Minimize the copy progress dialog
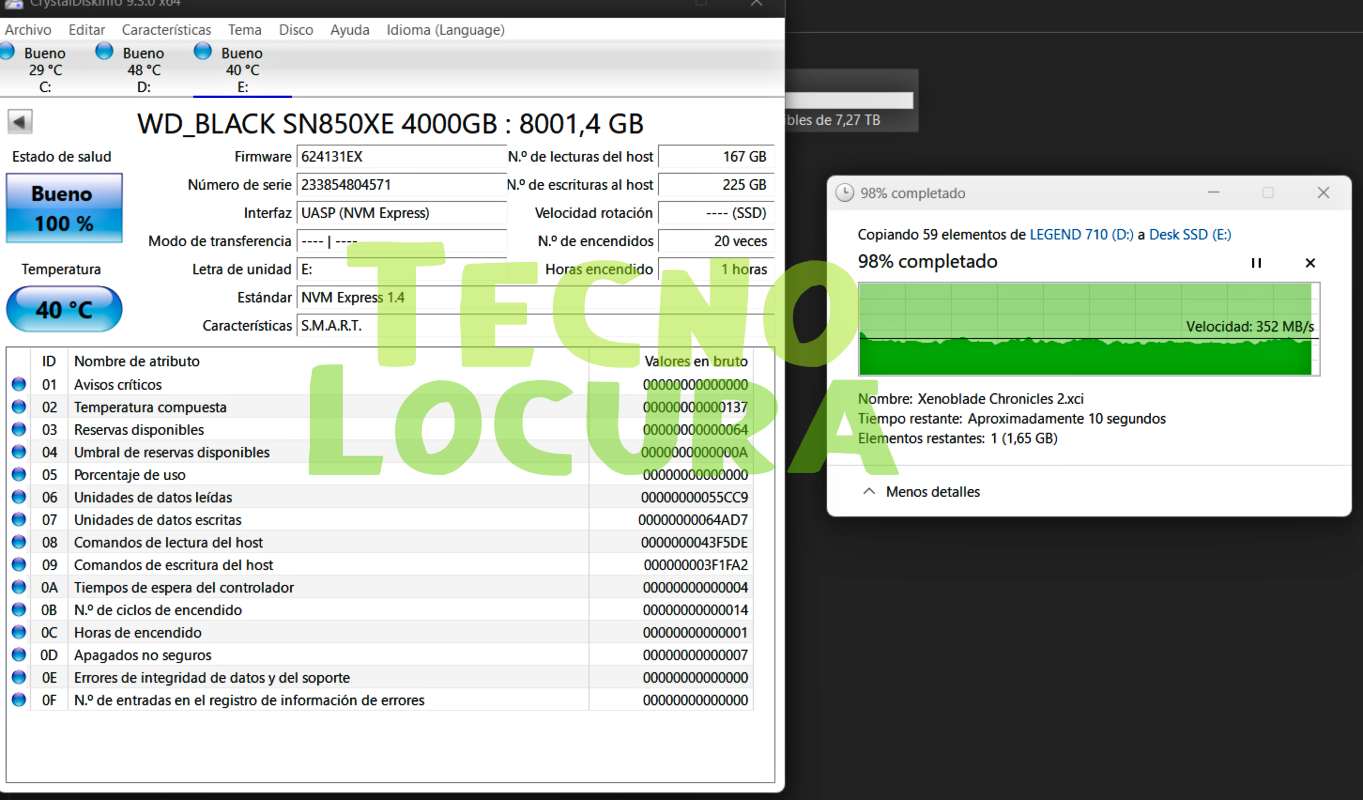 click(1213, 193)
